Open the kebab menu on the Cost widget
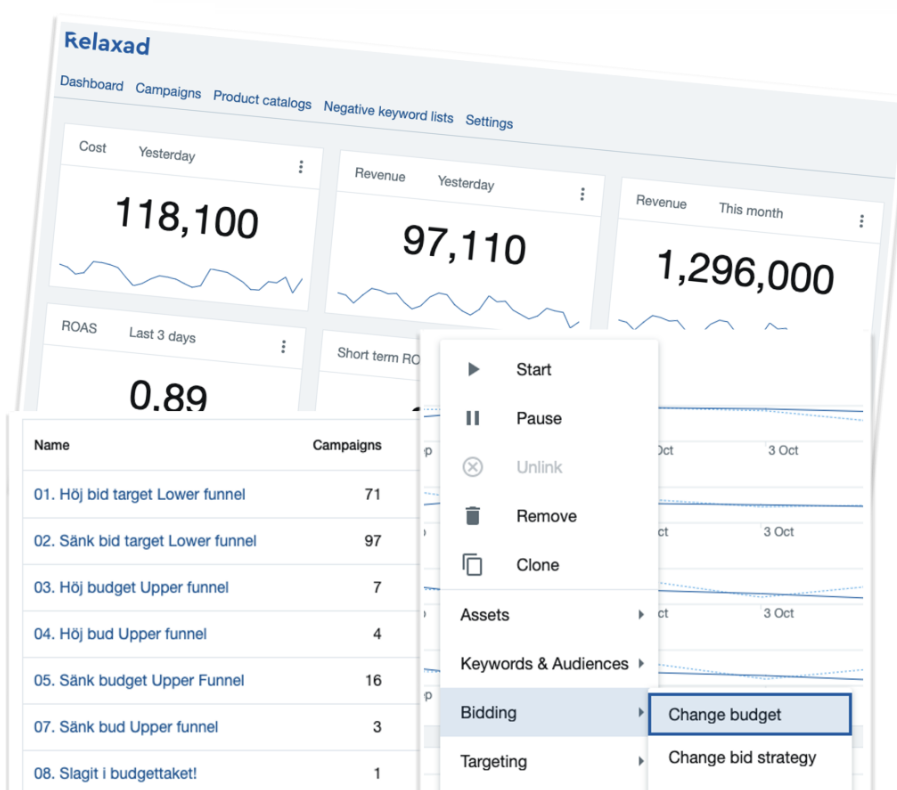The image size is (897, 790). 301,167
